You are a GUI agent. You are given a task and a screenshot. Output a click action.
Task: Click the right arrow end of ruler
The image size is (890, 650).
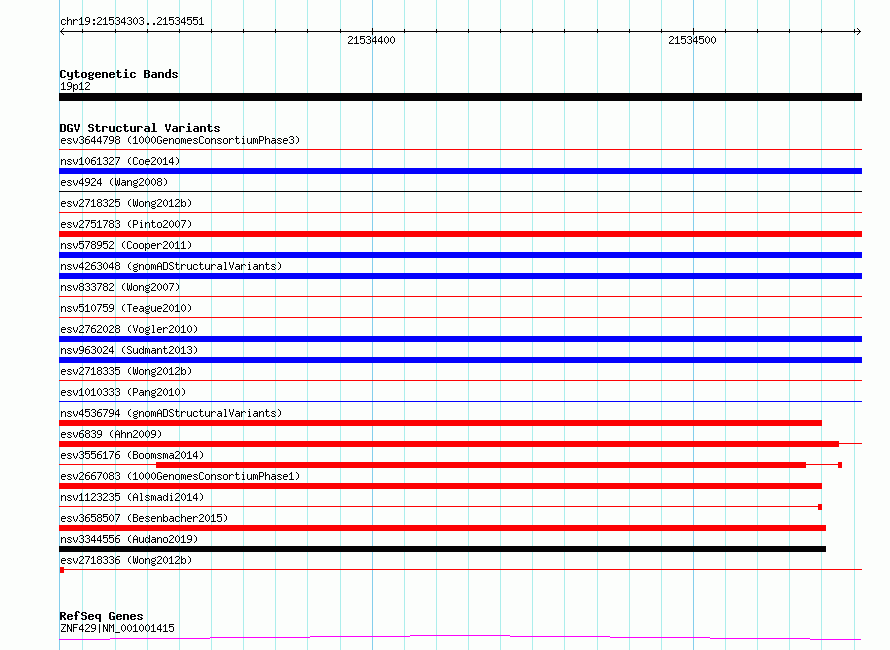click(x=858, y=31)
